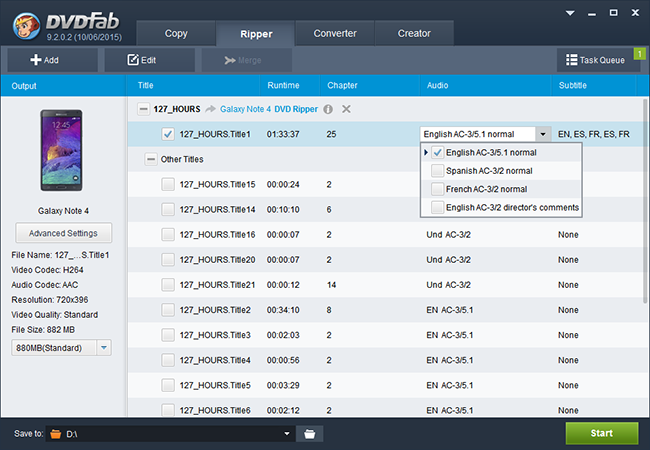The width and height of the screenshot is (650, 450).
Task: Check the 127_HOURS.Title15 checkbox
Action: click(x=168, y=184)
